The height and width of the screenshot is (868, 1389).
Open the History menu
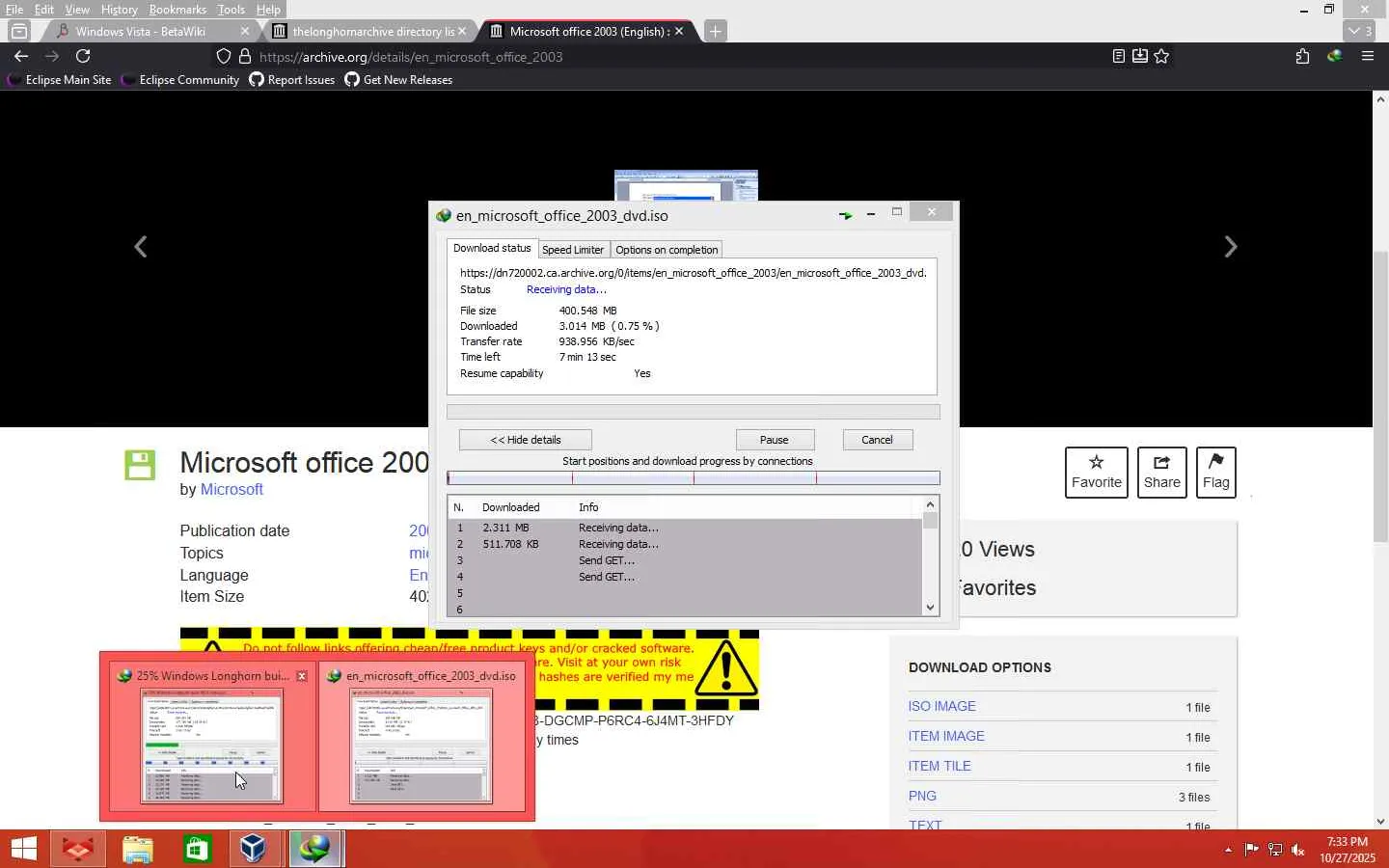coord(120,10)
